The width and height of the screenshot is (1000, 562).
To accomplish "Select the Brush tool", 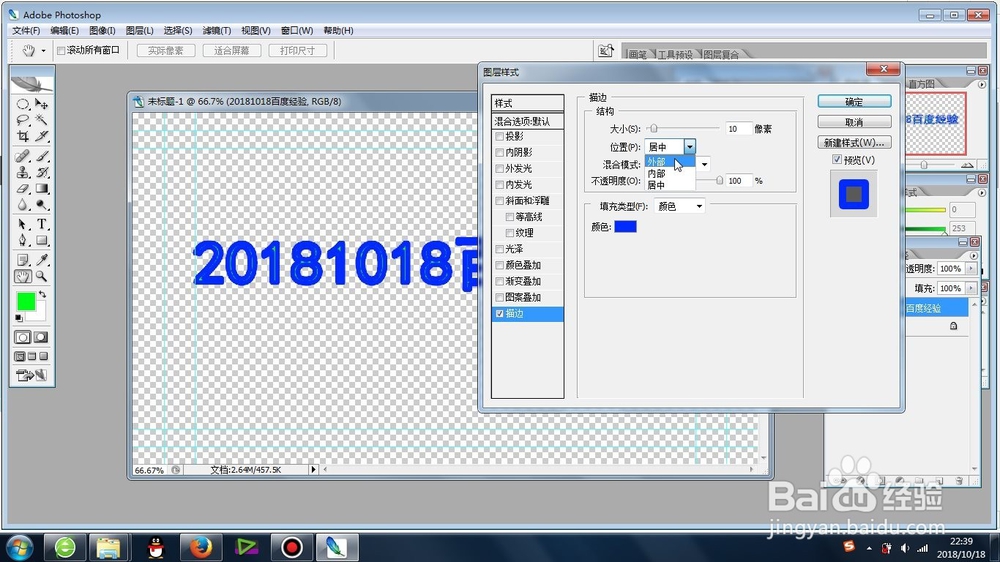I will (x=41, y=156).
